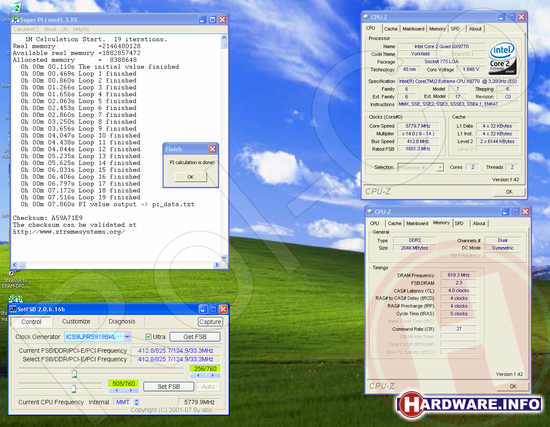Viewport: 550px width, 427px height.
Task: Click OK in the upper CPU-Z window
Action: tap(509, 192)
